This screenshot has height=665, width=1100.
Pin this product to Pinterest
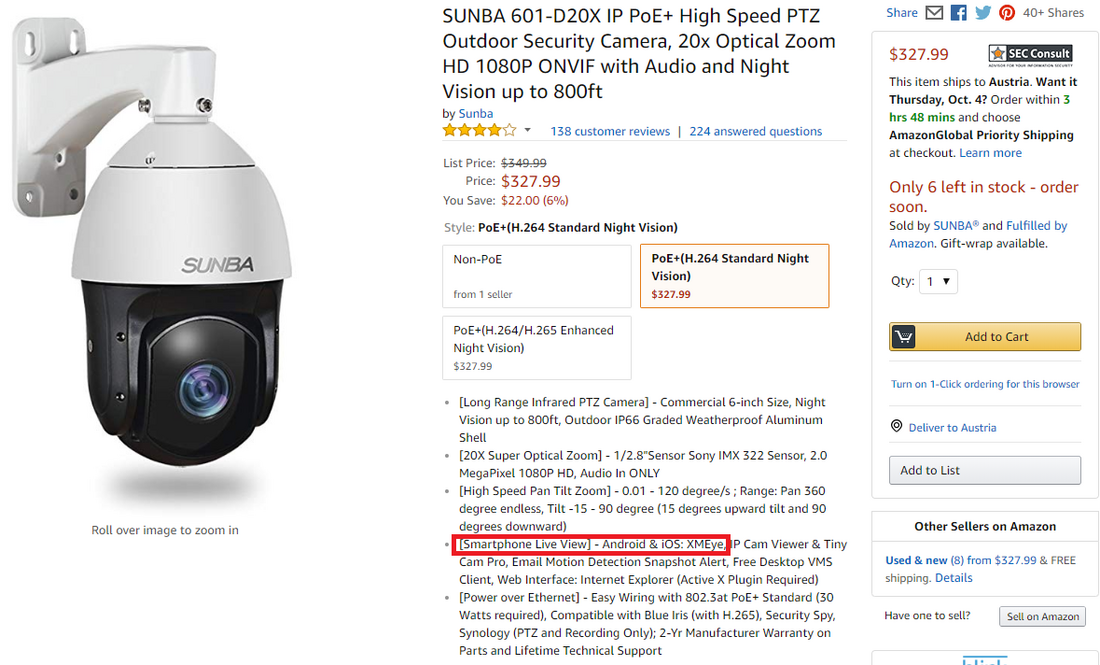point(1006,13)
